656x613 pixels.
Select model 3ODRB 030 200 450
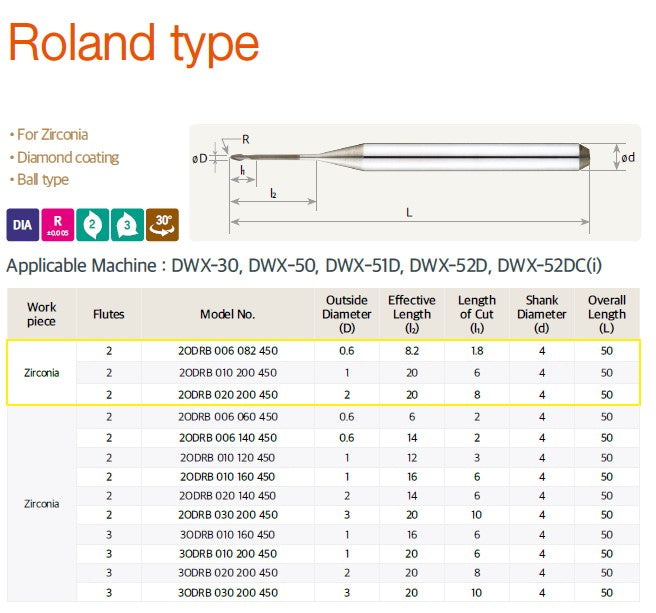tap(228, 593)
